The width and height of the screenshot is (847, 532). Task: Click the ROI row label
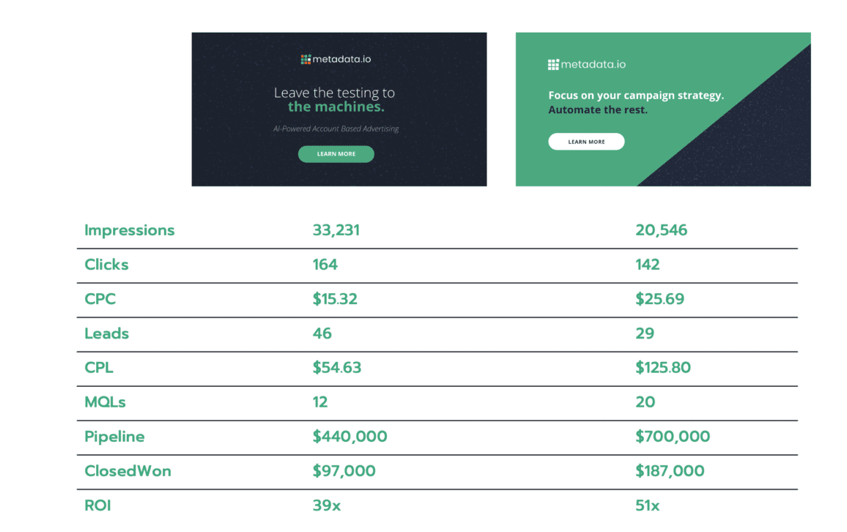[98, 505]
